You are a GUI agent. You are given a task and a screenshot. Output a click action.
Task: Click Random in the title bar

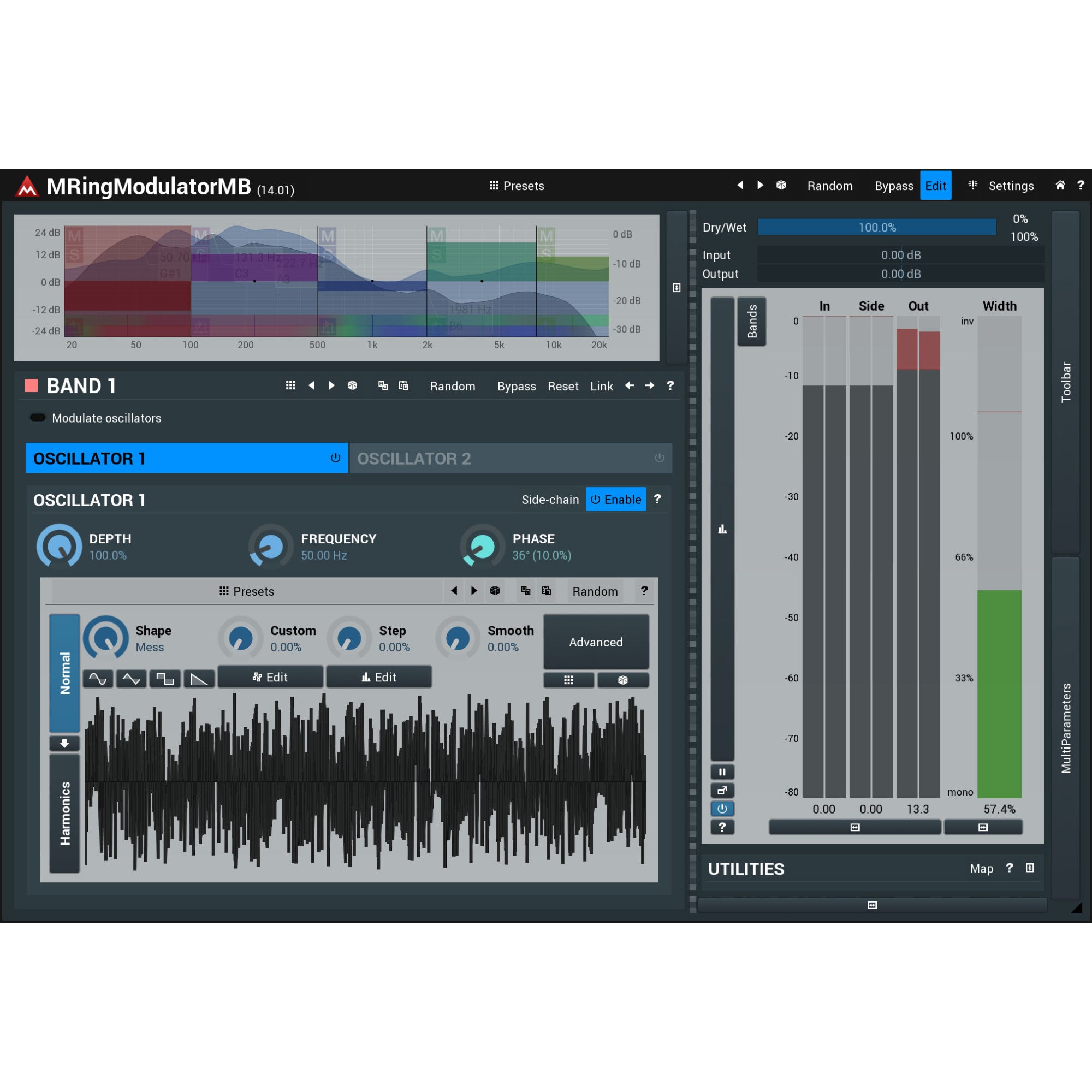click(x=830, y=186)
